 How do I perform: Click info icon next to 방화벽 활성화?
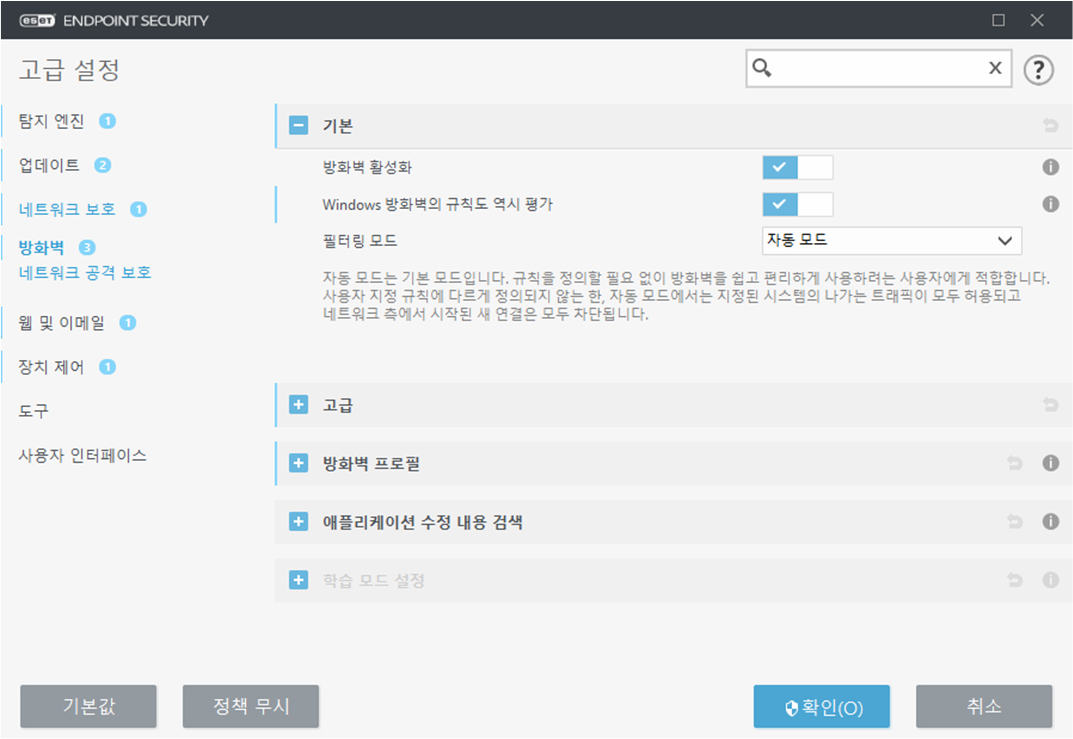coord(1050,168)
